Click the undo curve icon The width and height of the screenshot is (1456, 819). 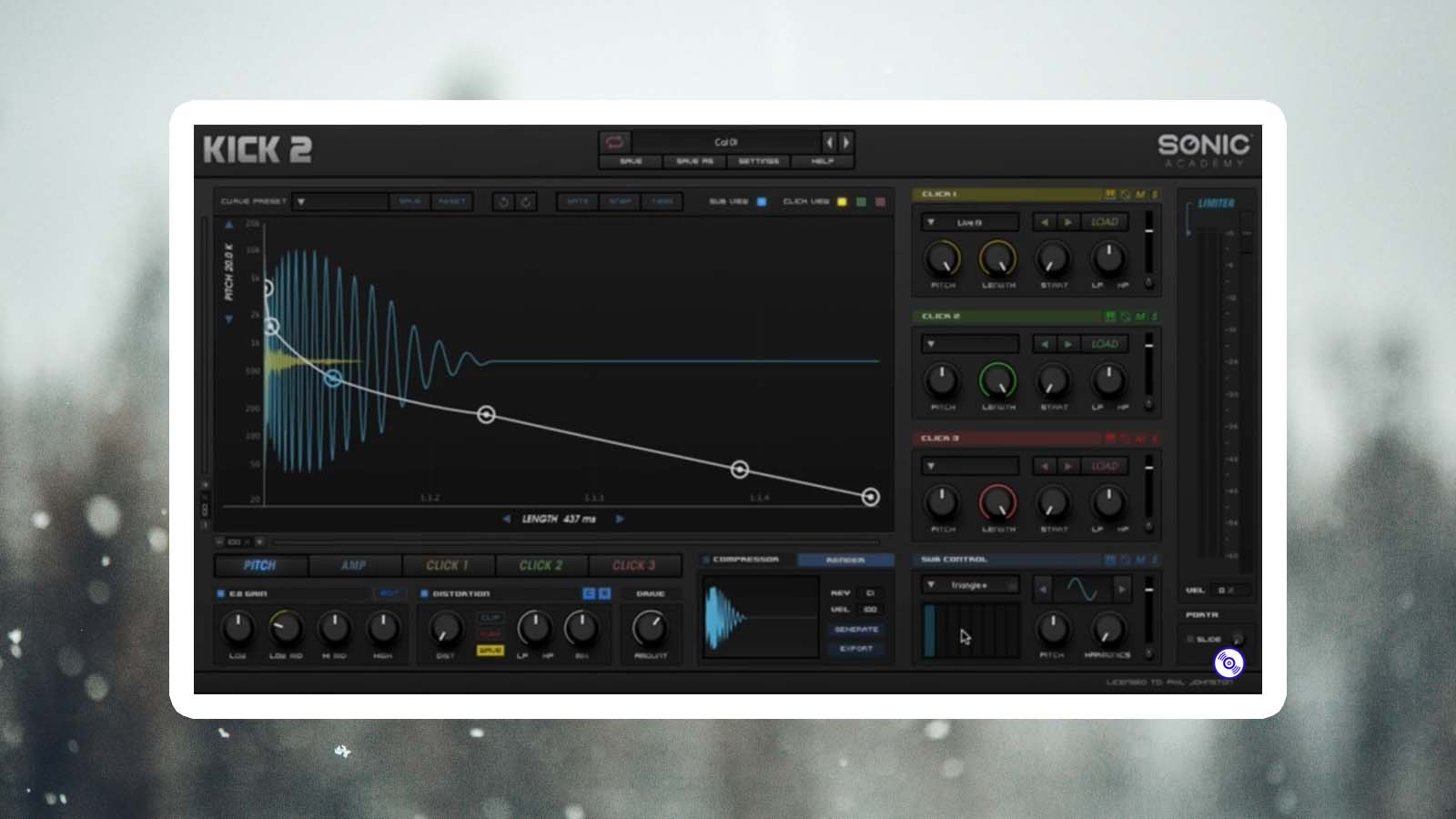tap(503, 201)
